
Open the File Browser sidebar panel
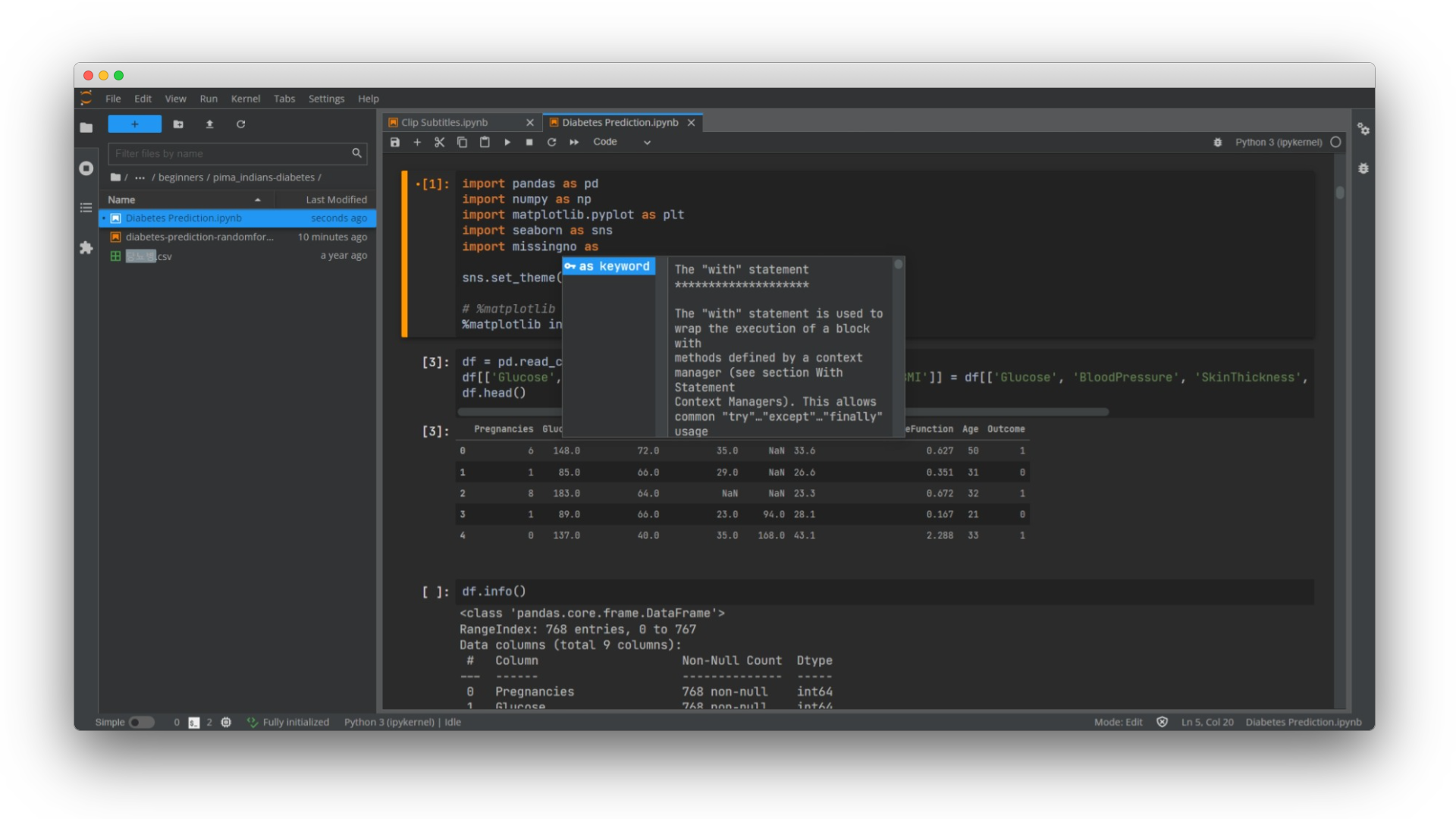[x=86, y=127]
